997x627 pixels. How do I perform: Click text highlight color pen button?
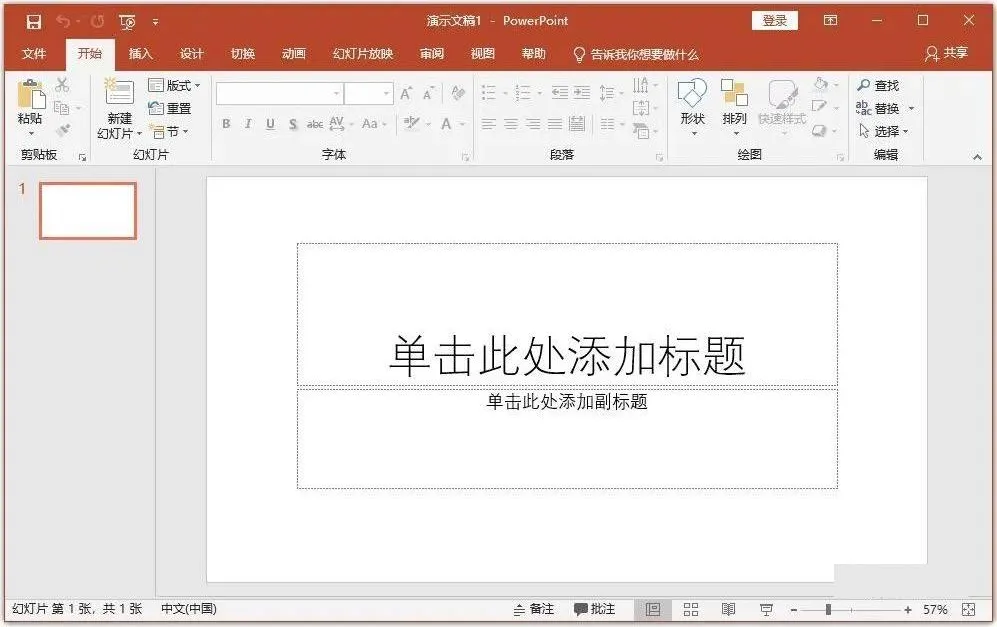point(412,123)
